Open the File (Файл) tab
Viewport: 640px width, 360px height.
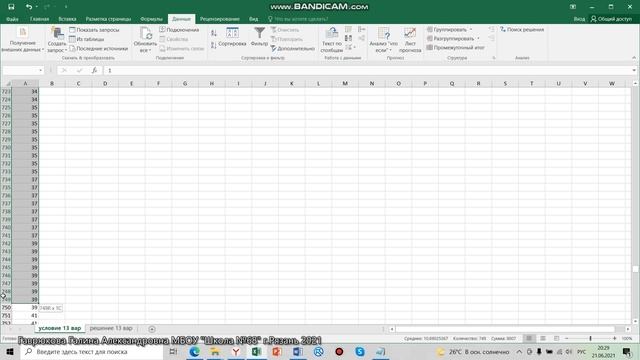pyautogui.click(x=12, y=19)
